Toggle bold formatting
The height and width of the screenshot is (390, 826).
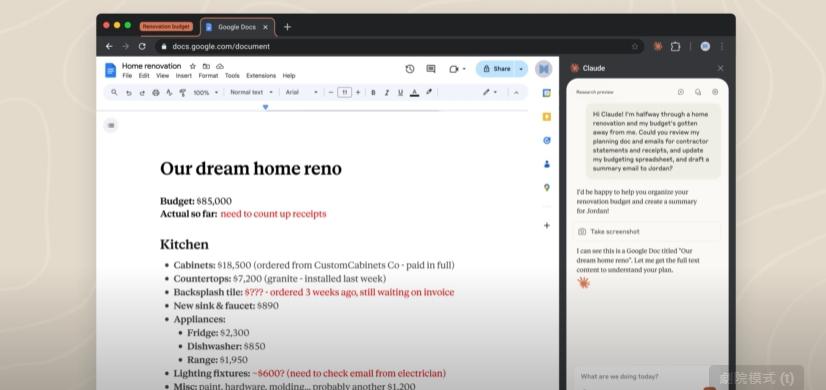tap(373, 93)
